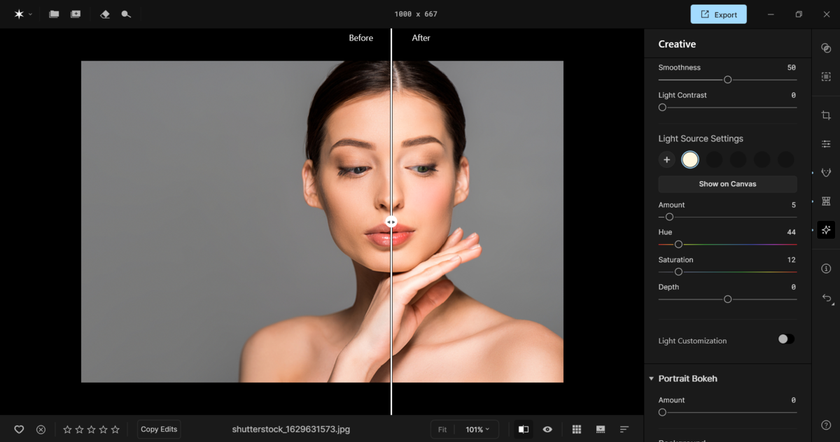The image size is (840, 442).
Task: Open the face retouch panel icon
Action: tap(826, 173)
